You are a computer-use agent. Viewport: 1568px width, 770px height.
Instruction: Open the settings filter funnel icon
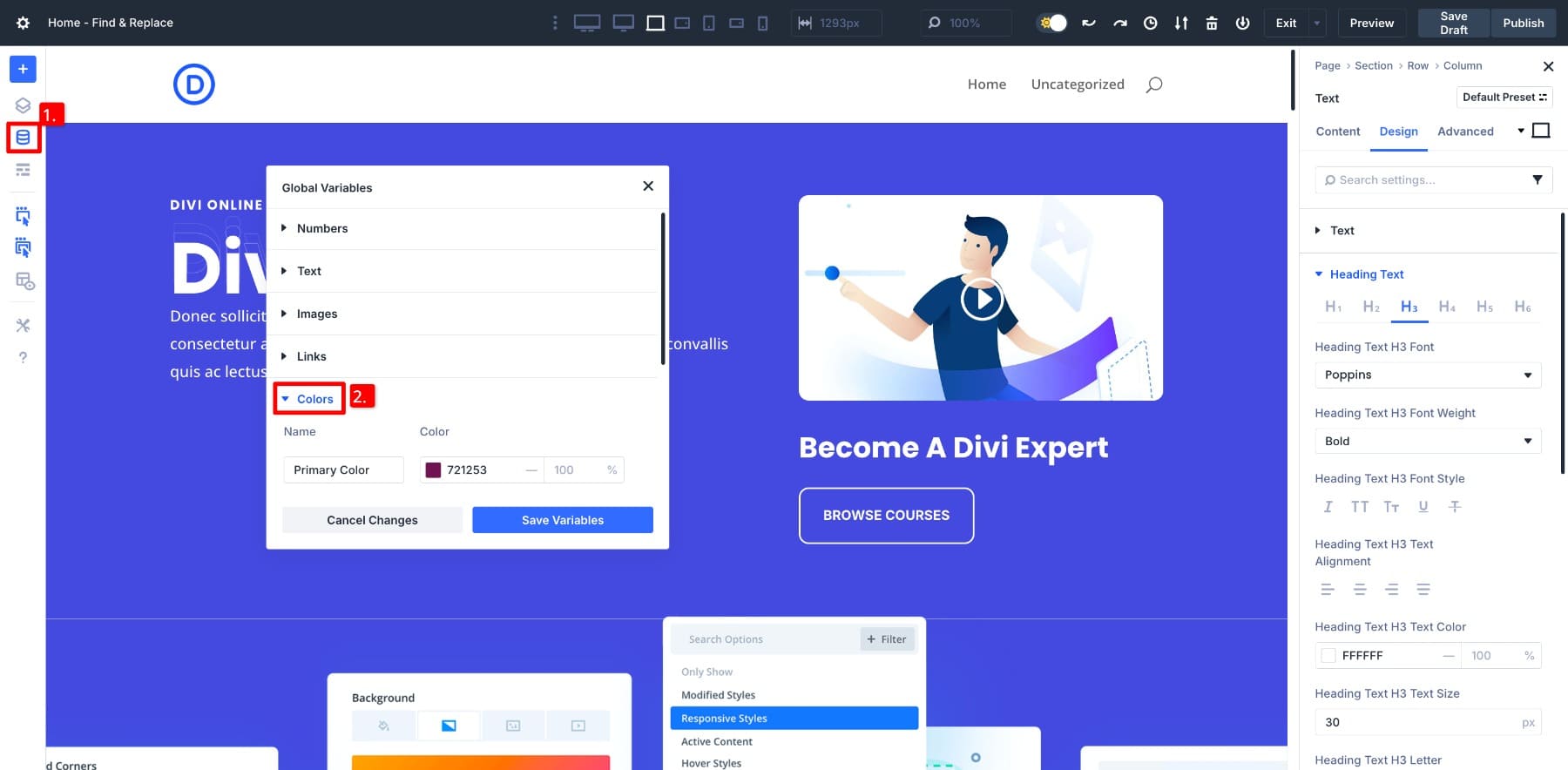coord(1538,179)
